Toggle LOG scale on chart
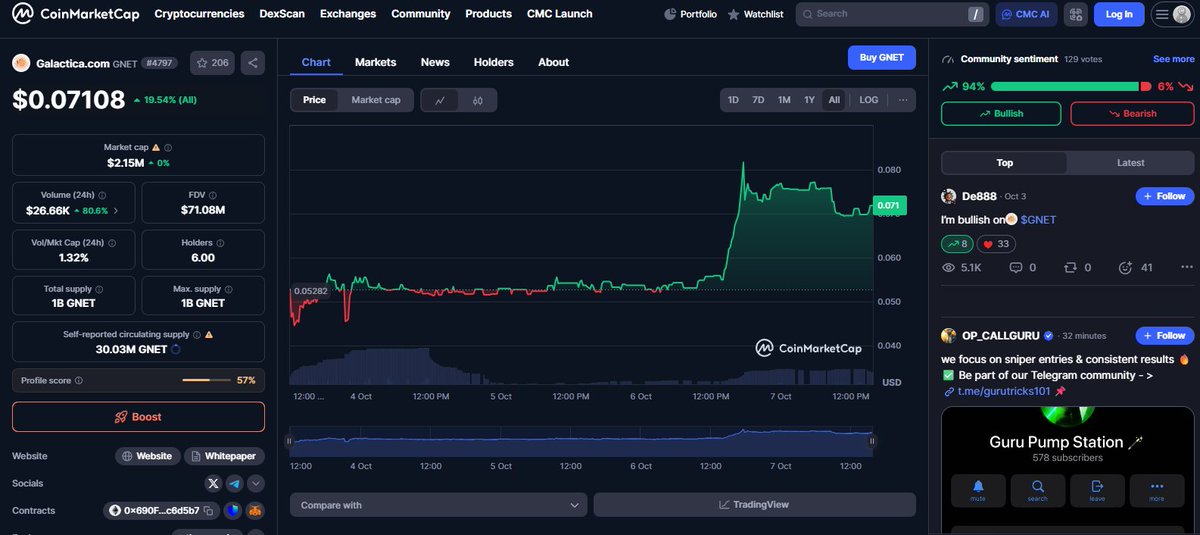The height and width of the screenshot is (535, 1200). [869, 100]
